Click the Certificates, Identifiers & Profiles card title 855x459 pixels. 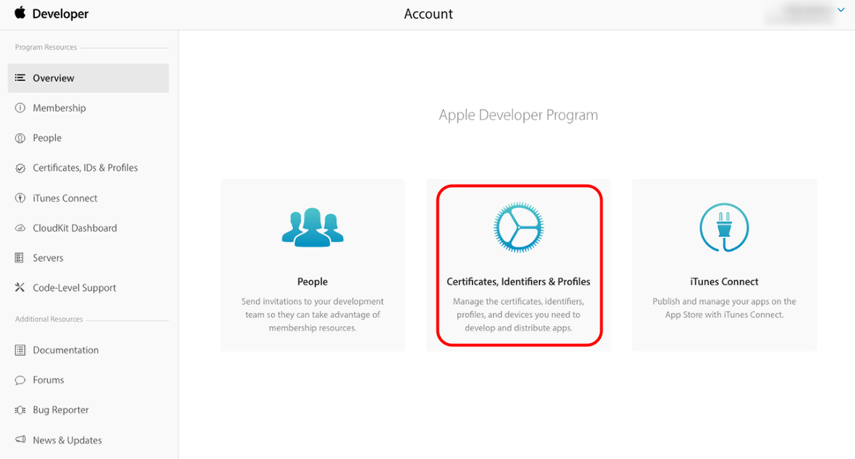(519, 282)
